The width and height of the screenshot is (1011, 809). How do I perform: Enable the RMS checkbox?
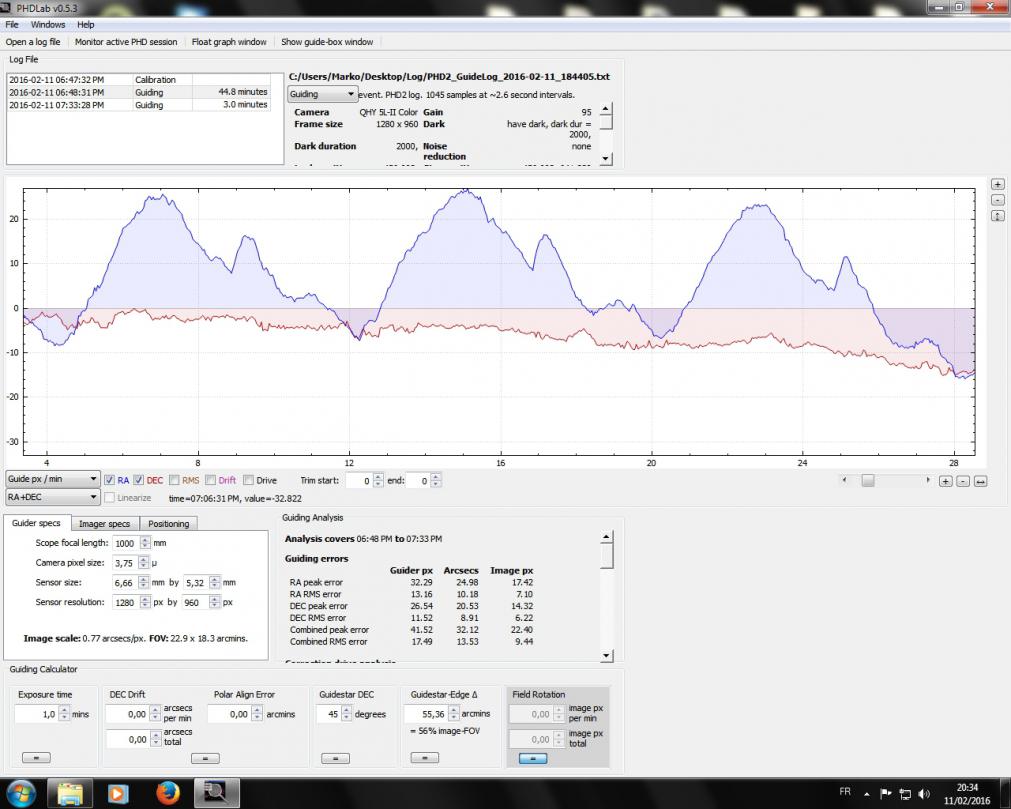click(x=174, y=480)
